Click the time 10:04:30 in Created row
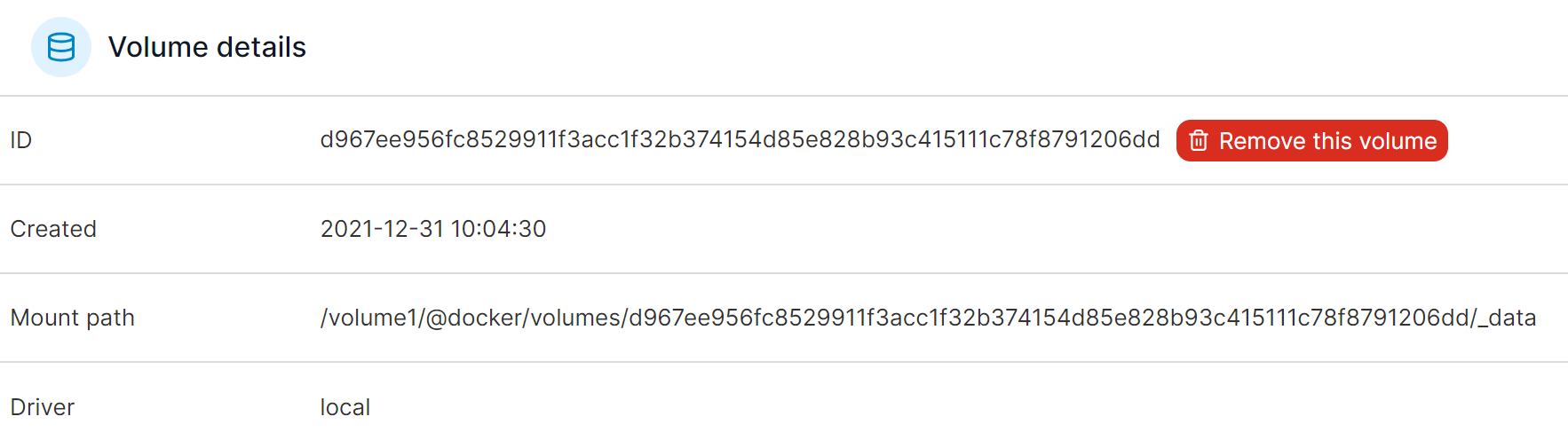Viewport: 1568px width, 448px height. coord(499,229)
